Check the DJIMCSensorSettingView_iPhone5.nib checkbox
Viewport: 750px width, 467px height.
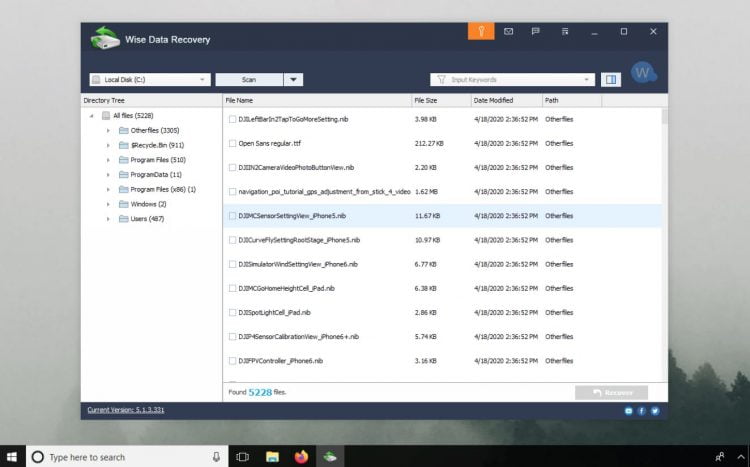[232, 216]
